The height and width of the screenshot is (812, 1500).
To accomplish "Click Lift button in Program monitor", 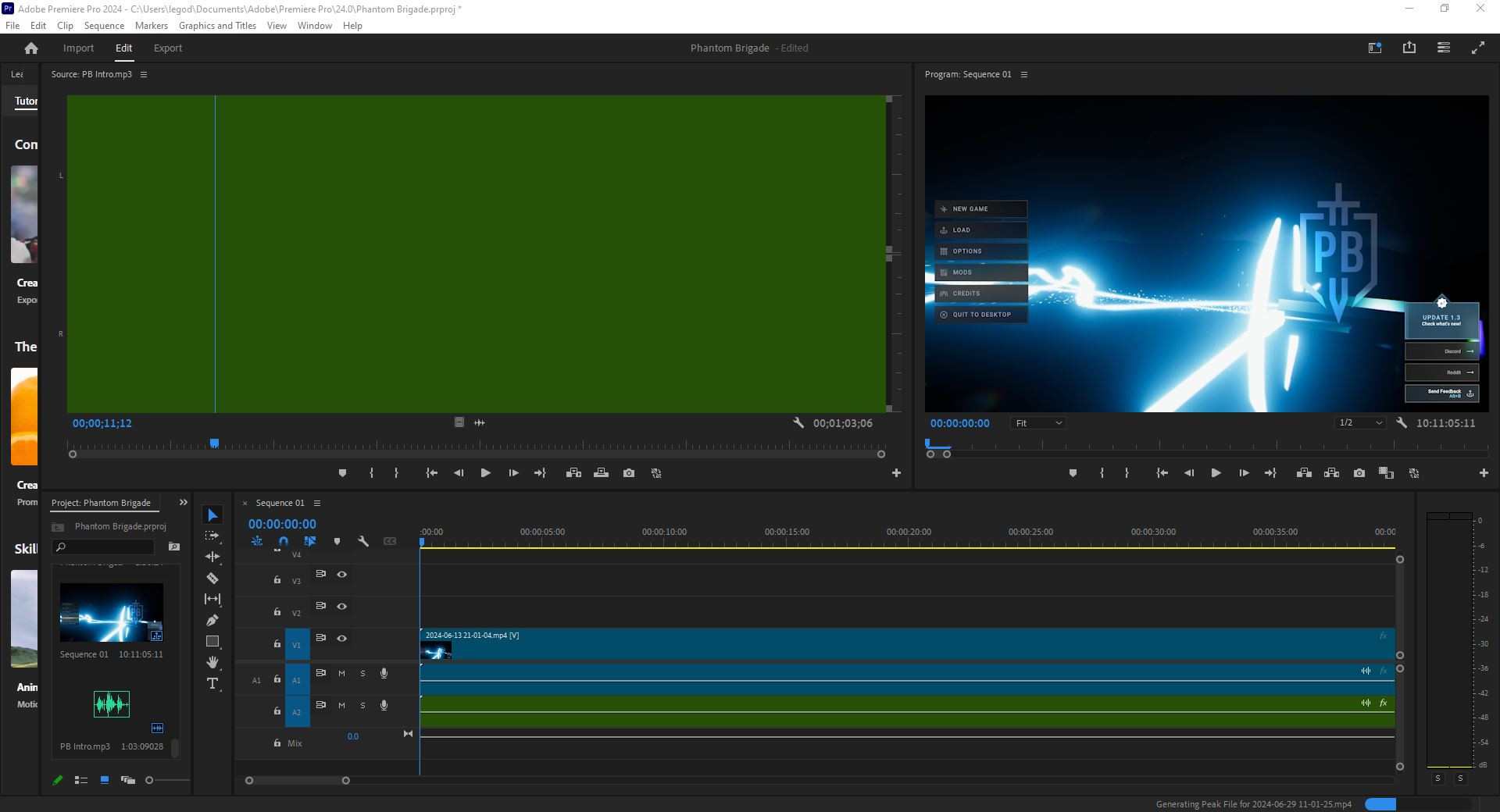I will point(1304,473).
